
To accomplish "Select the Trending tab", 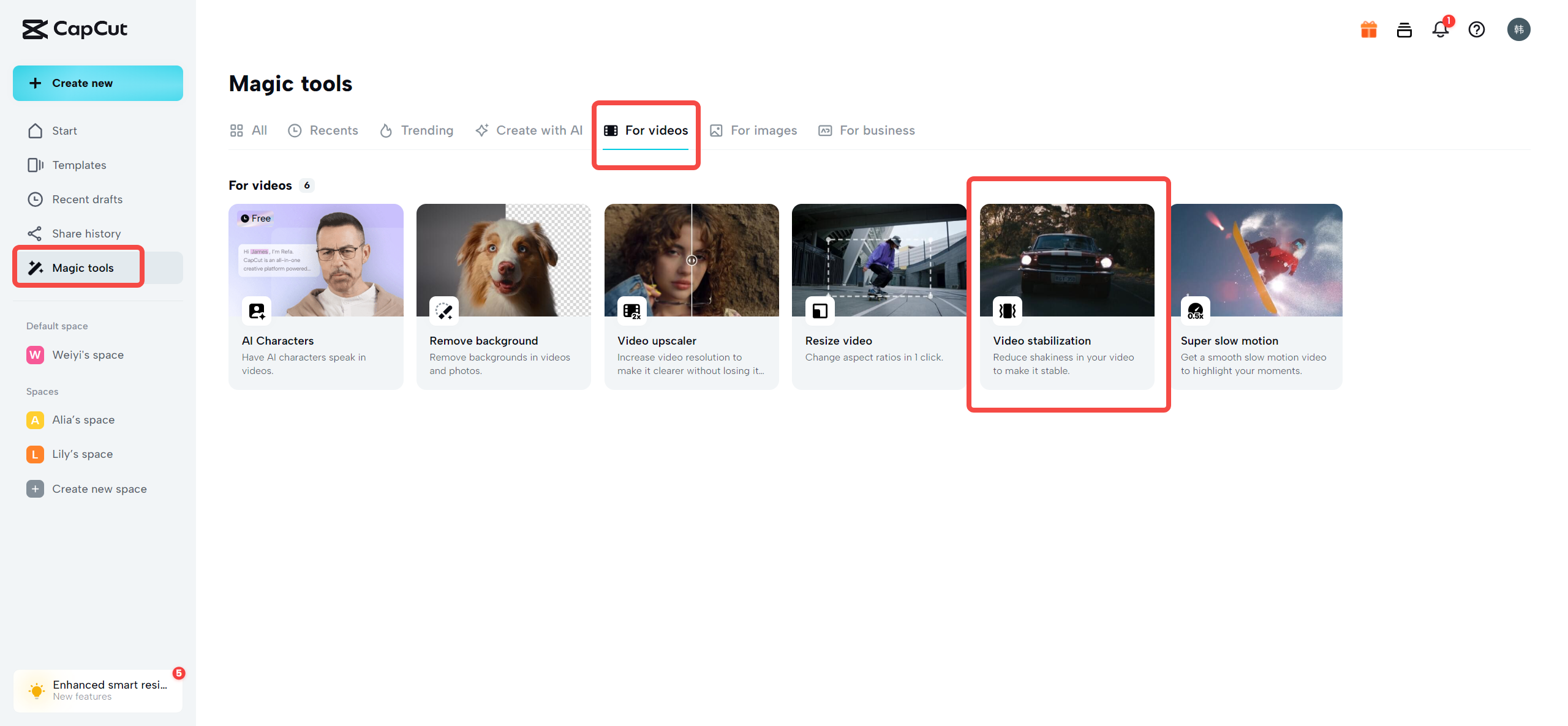I will point(417,130).
